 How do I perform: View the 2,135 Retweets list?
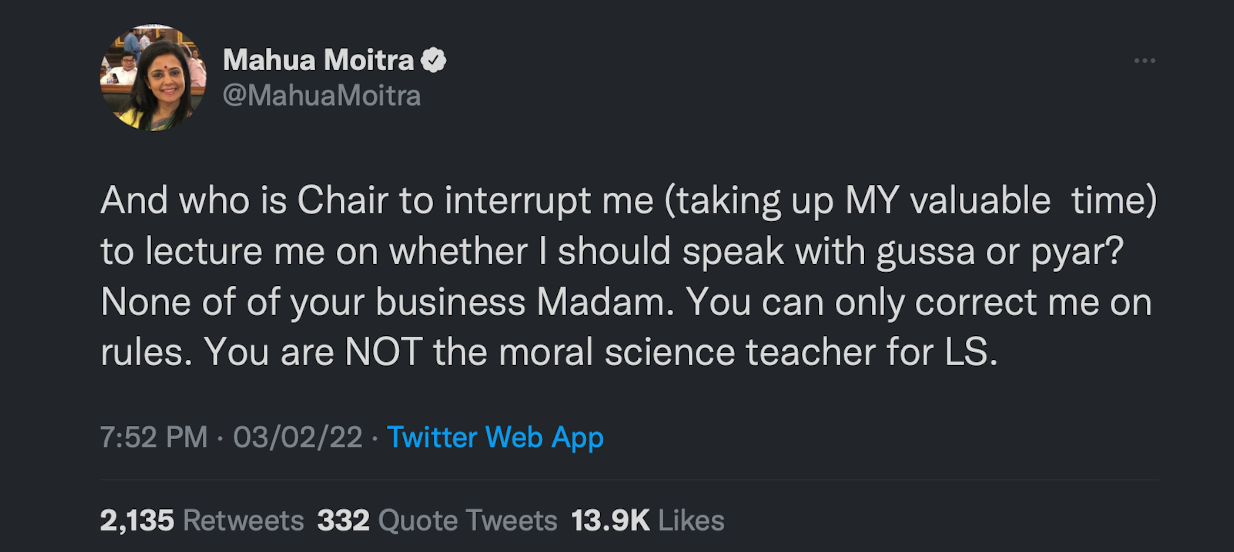(x=202, y=520)
